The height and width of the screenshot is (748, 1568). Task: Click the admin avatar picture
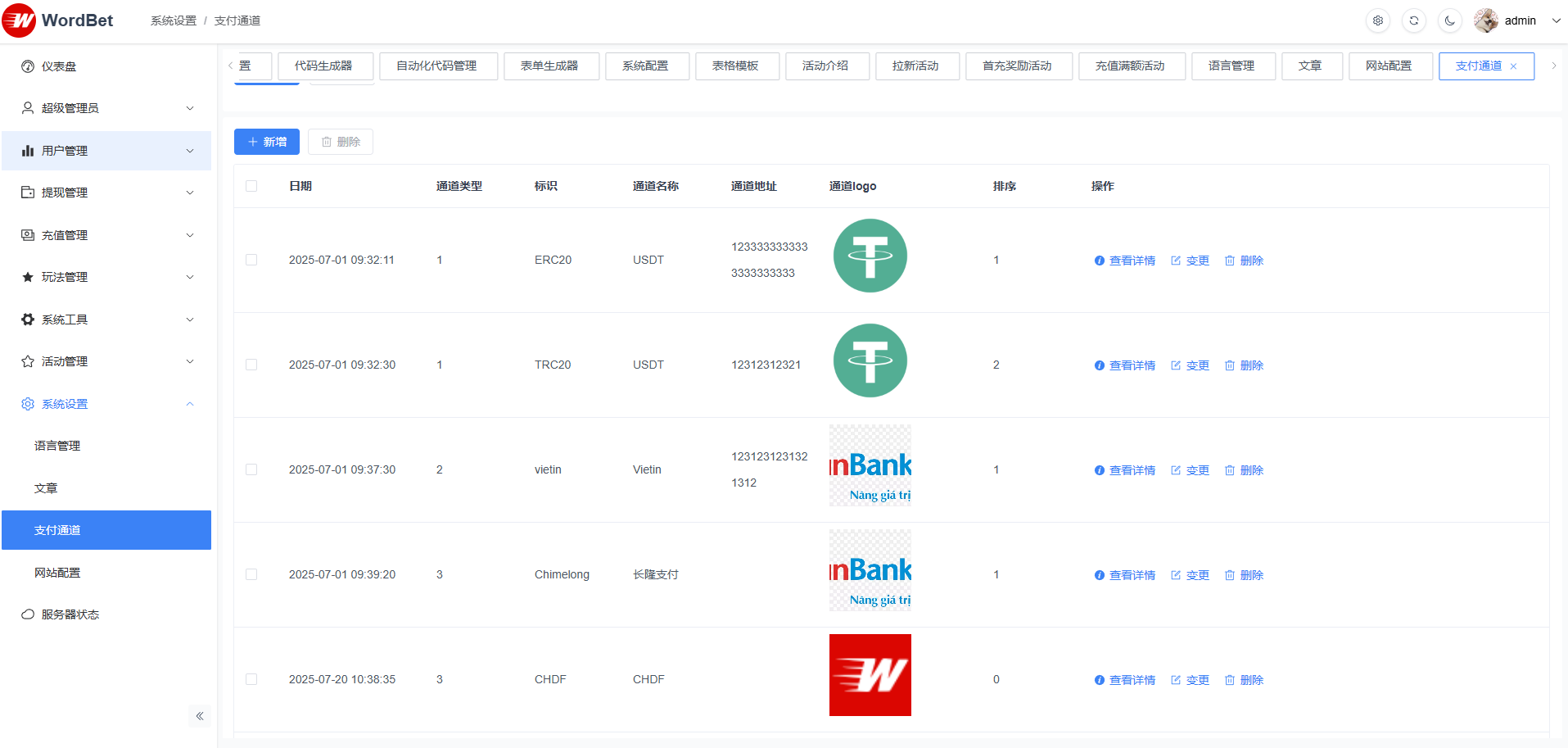click(x=1486, y=20)
